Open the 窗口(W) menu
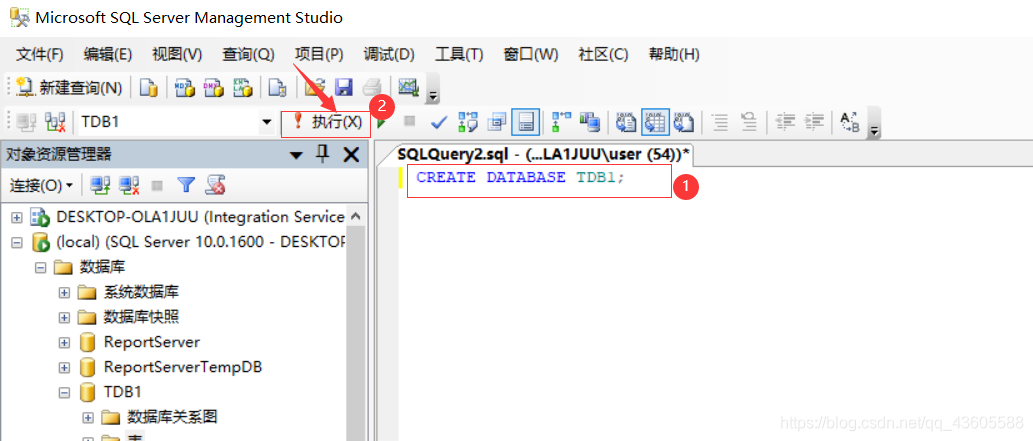Viewport: 1033px width, 441px height. point(530,54)
